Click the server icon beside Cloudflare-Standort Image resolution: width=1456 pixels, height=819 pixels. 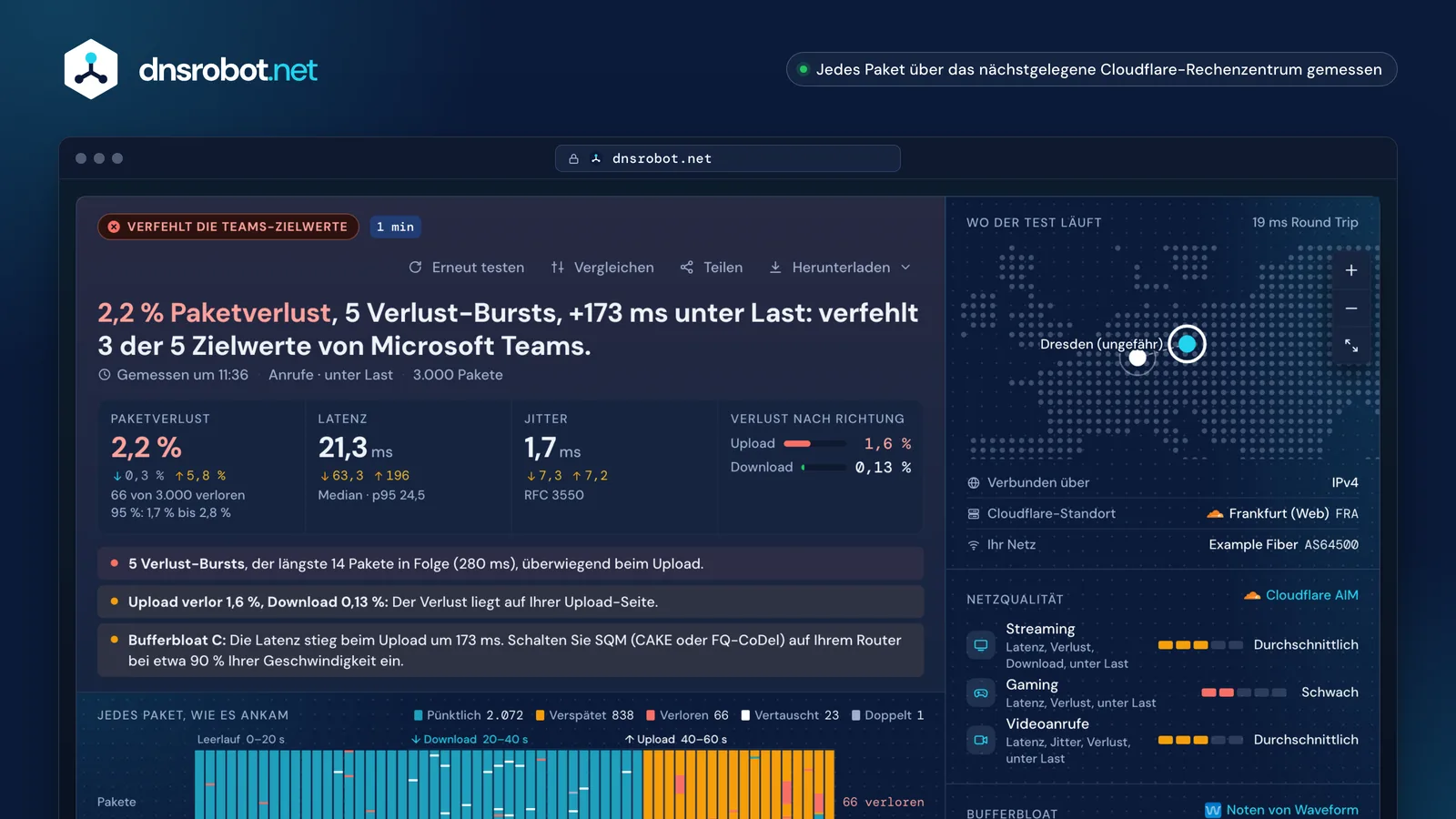(x=974, y=514)
